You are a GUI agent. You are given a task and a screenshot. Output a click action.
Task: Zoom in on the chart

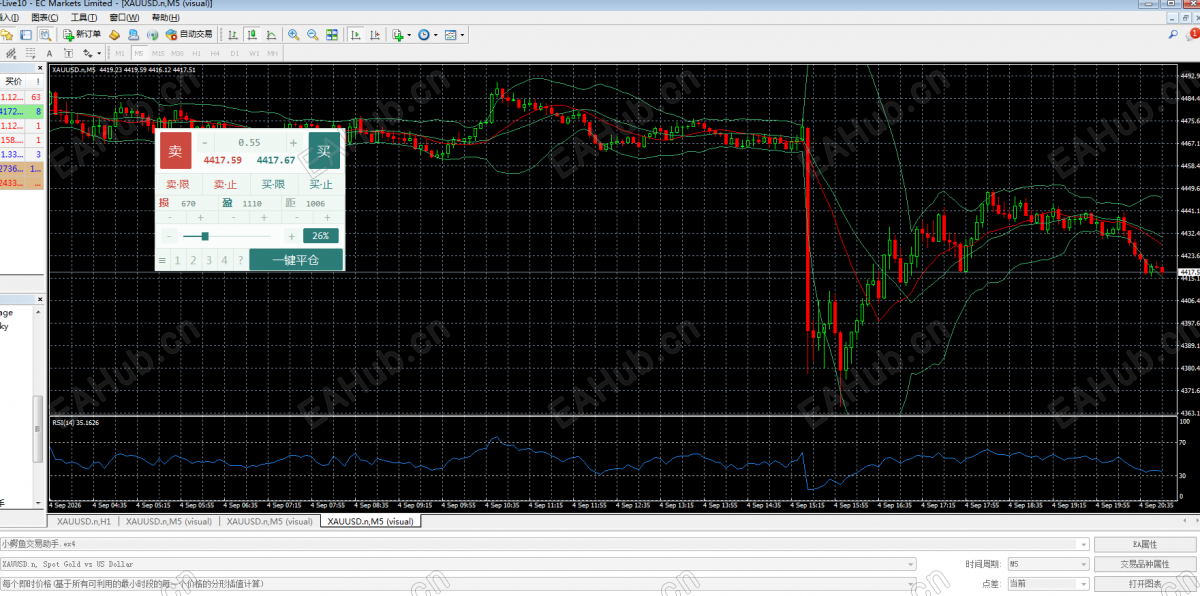(294, 34)
